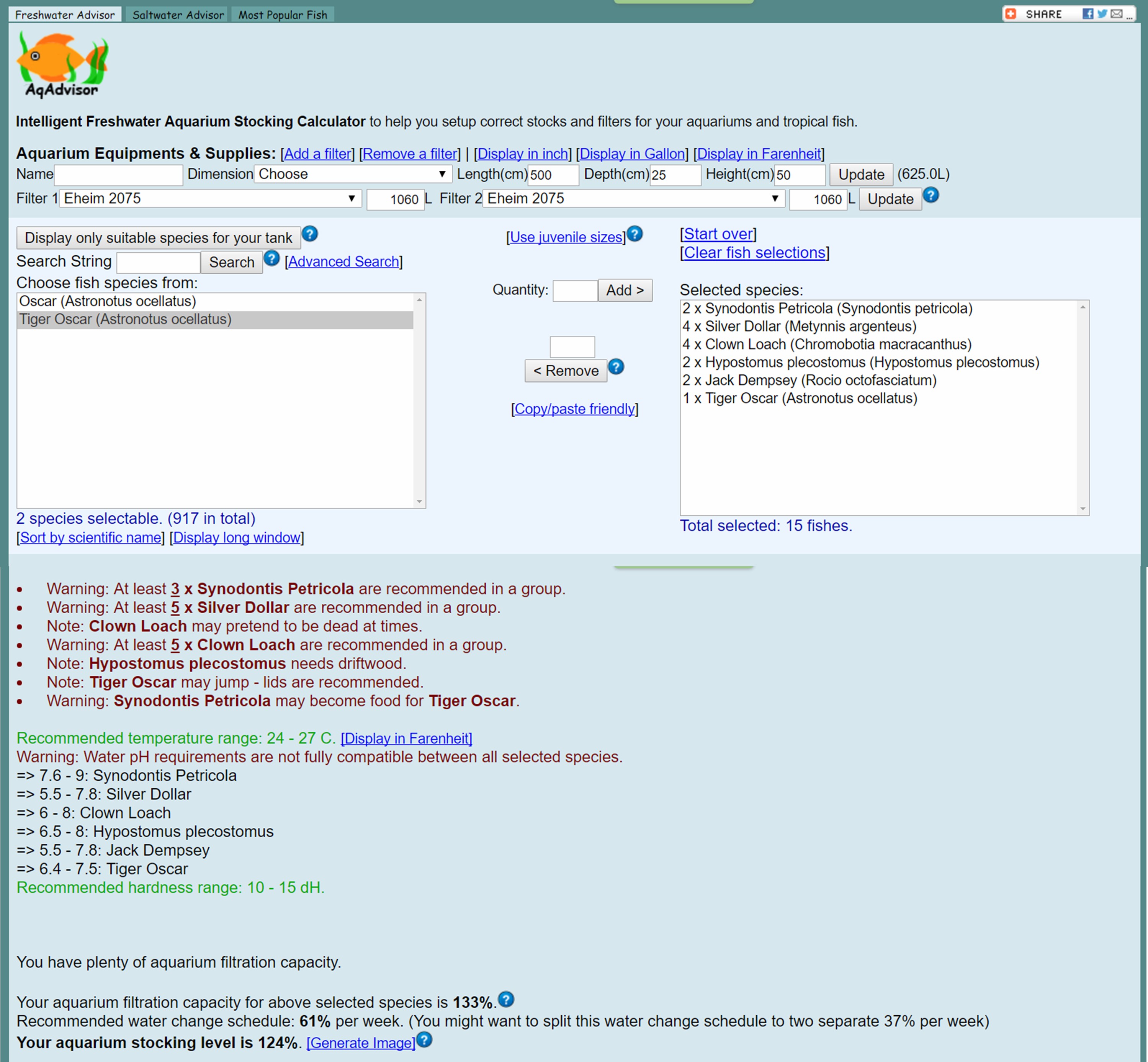Viewport: 1148px width, 1062px height.
Task: Click the Remove a filter link
Action: click(410, 154)
